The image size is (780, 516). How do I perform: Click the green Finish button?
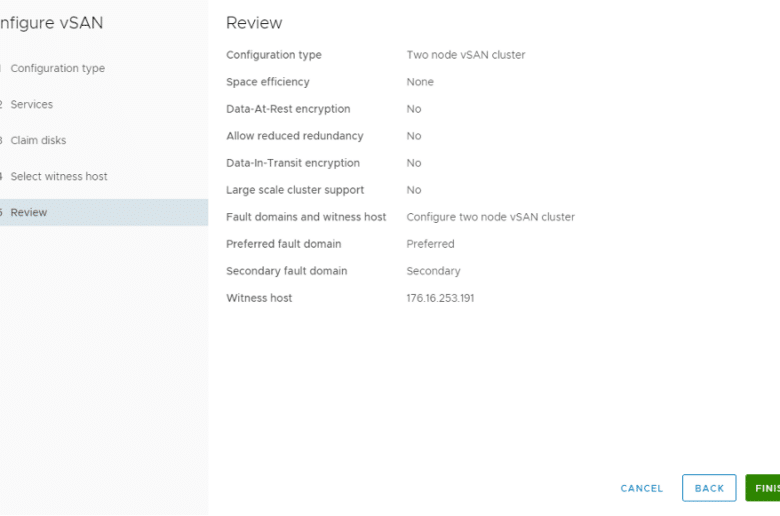click(763, 488)
